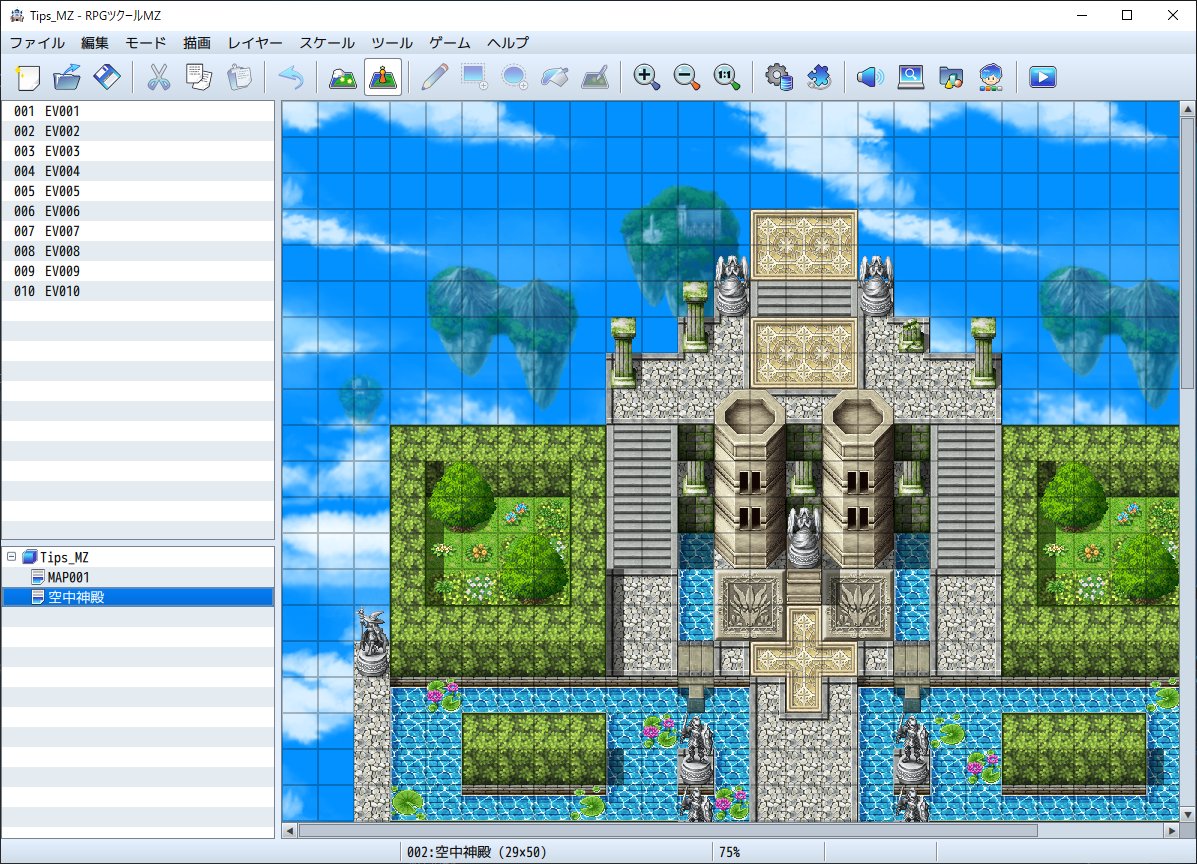1197x864 pixels.
Task: Open the Resource Manager icon
Action: click(950, 77)
